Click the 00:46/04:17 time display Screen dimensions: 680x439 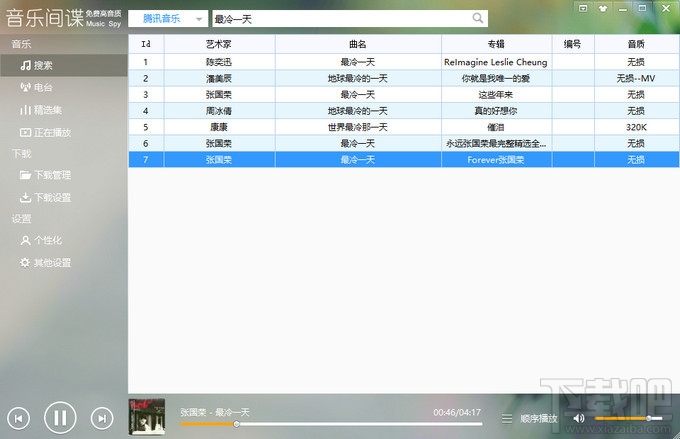click(457, 412)
